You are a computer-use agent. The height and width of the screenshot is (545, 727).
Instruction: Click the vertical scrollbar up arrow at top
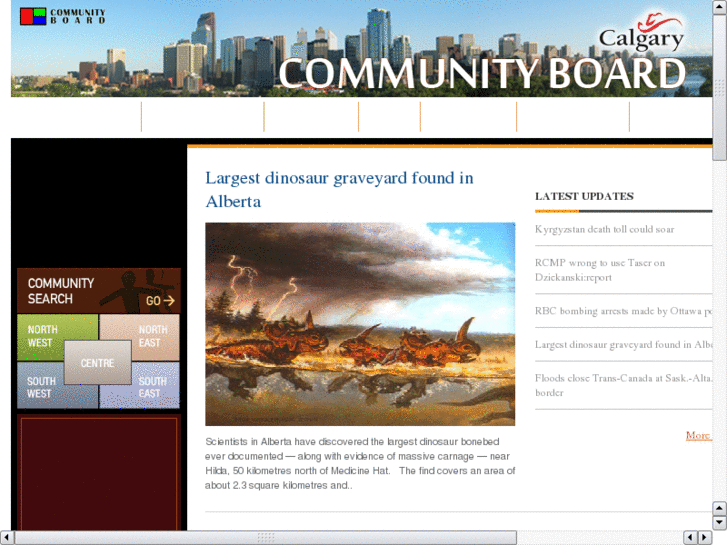720,6
